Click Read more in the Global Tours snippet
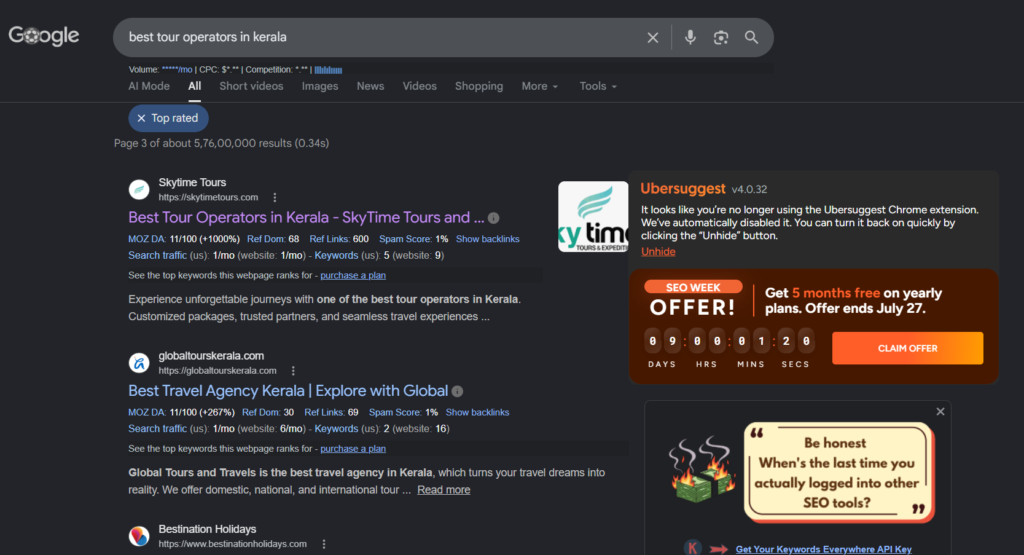This screenshot has width=1024, height=555. pyautogui.click(x=443, y=490)
